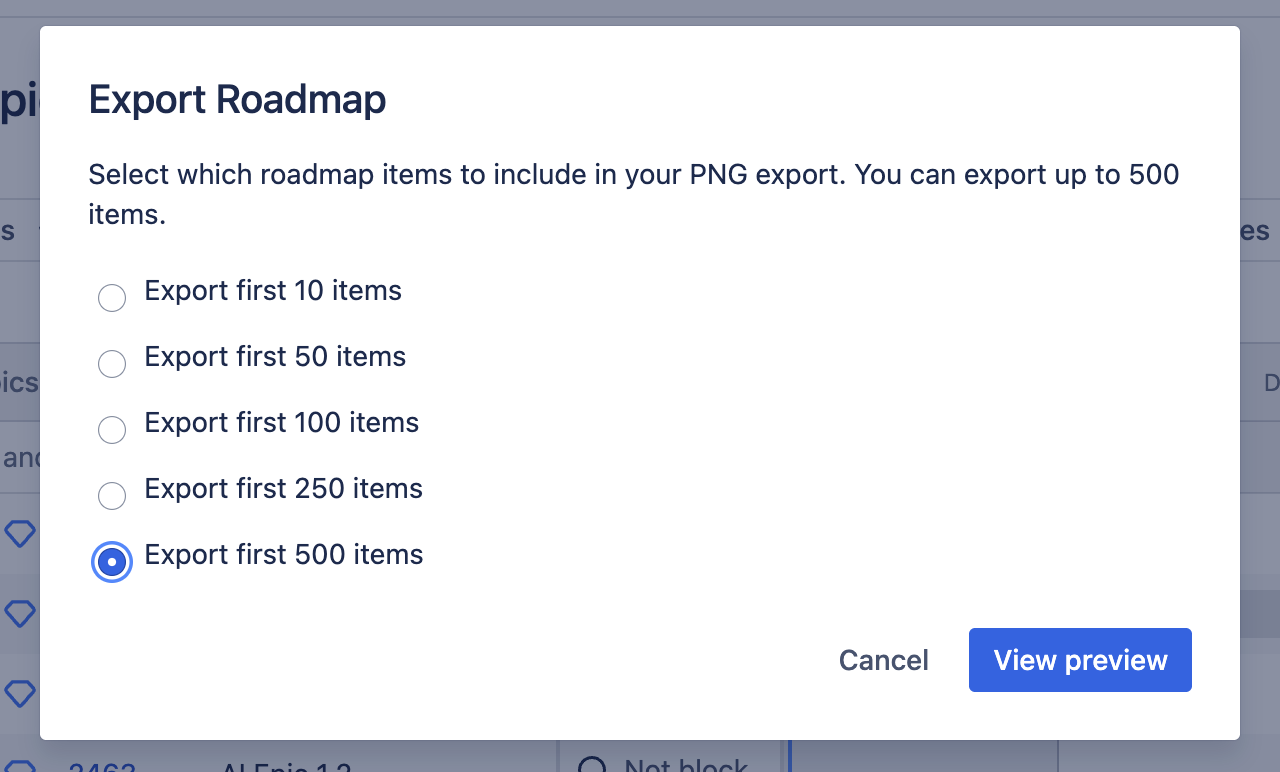Screen dimensions: 1280x772
Task: Click the 'Export first 10 items' label text
Action: pos(273,291)
